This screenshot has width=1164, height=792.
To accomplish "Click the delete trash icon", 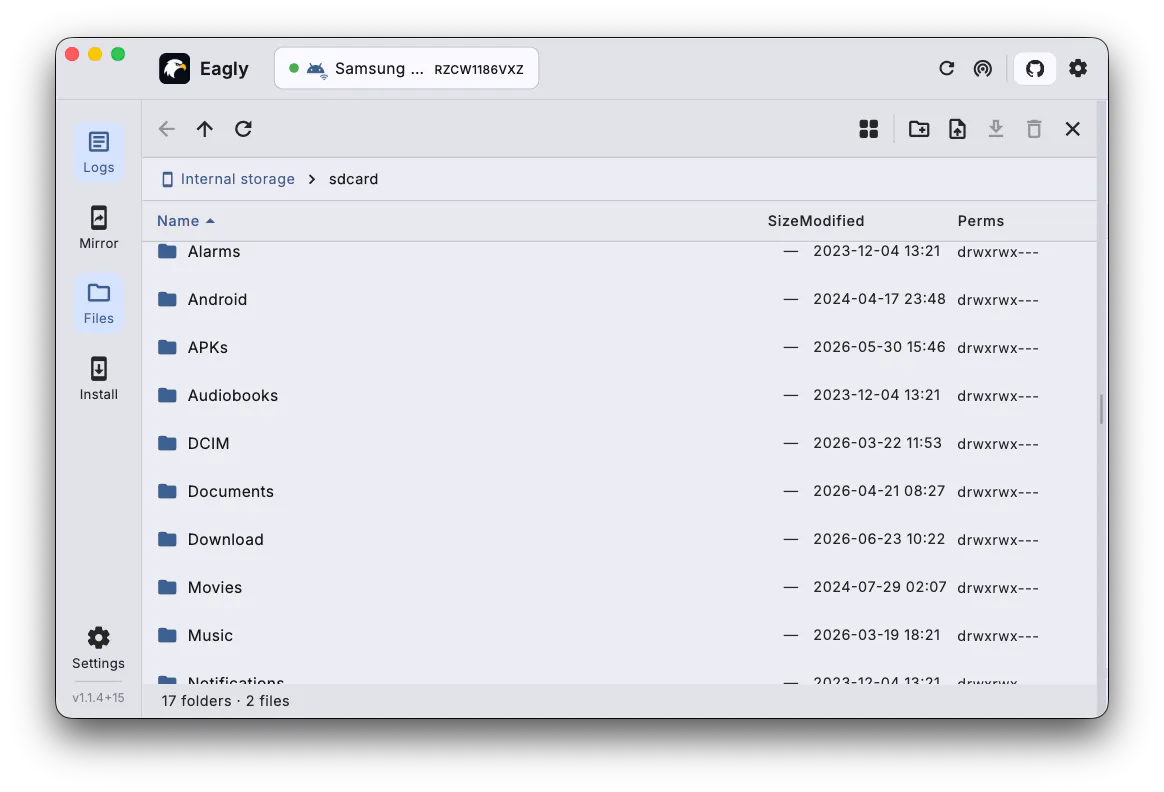I will (x=1034, y=129).
